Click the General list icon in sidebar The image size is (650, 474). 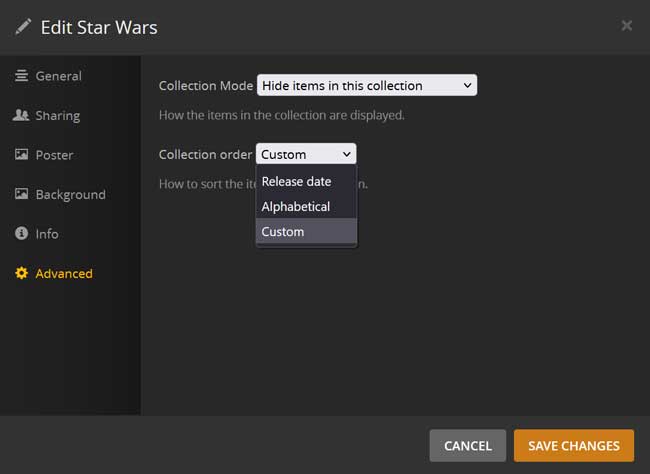21,76
